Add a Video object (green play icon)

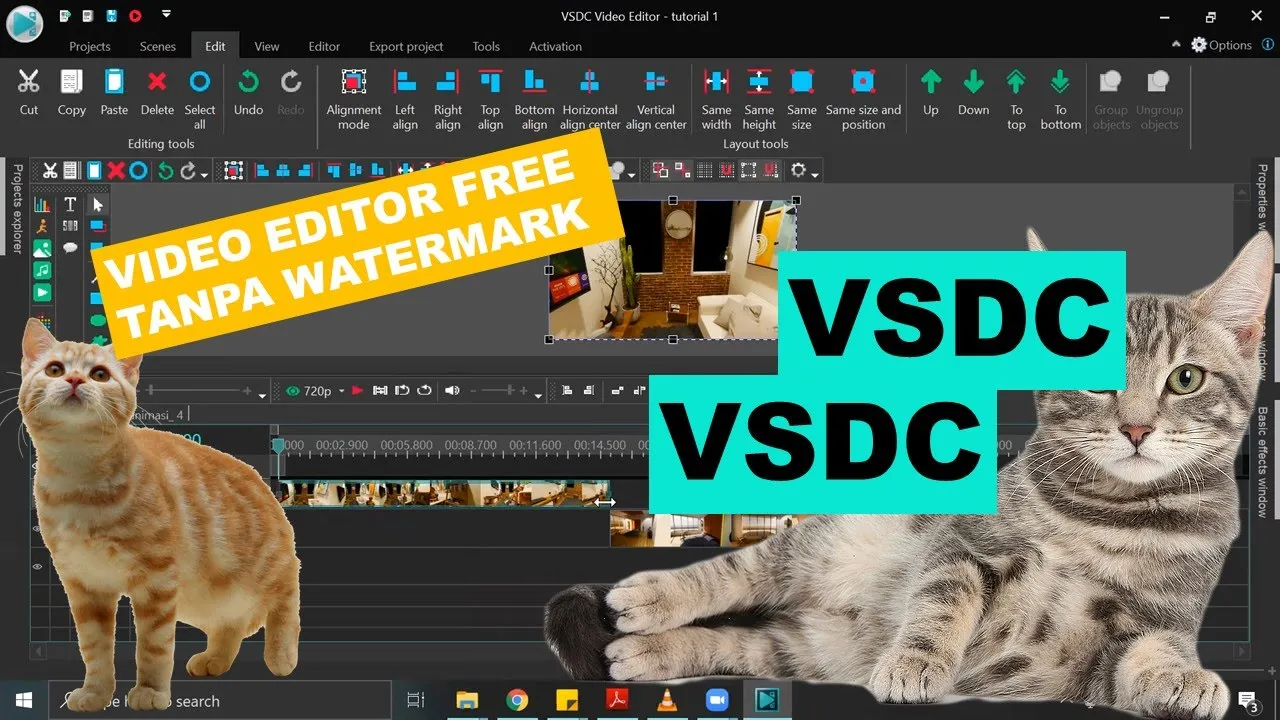[42, 292]
